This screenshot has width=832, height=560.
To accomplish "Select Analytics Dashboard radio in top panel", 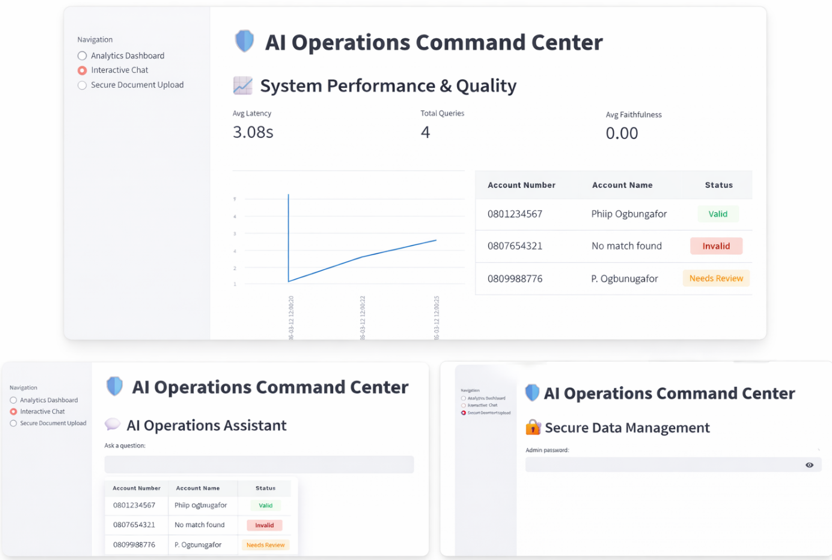I will pyautogui.click(x=82, y=56).
